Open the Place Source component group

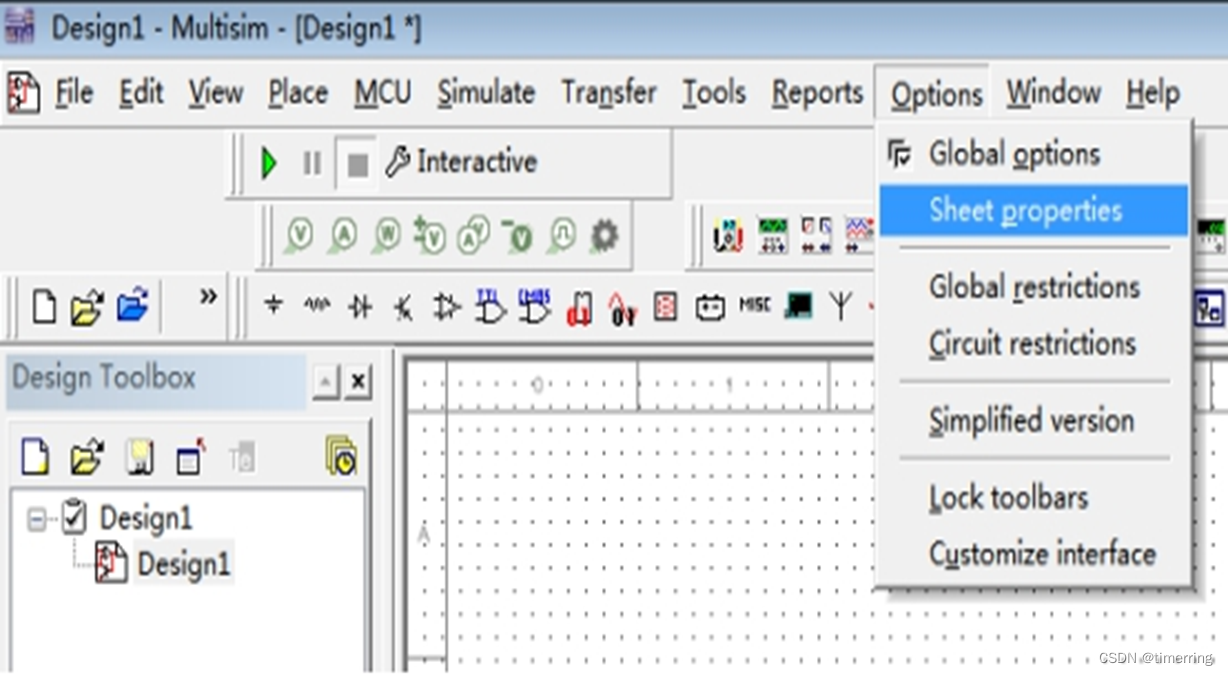click(x=273, y=306)
